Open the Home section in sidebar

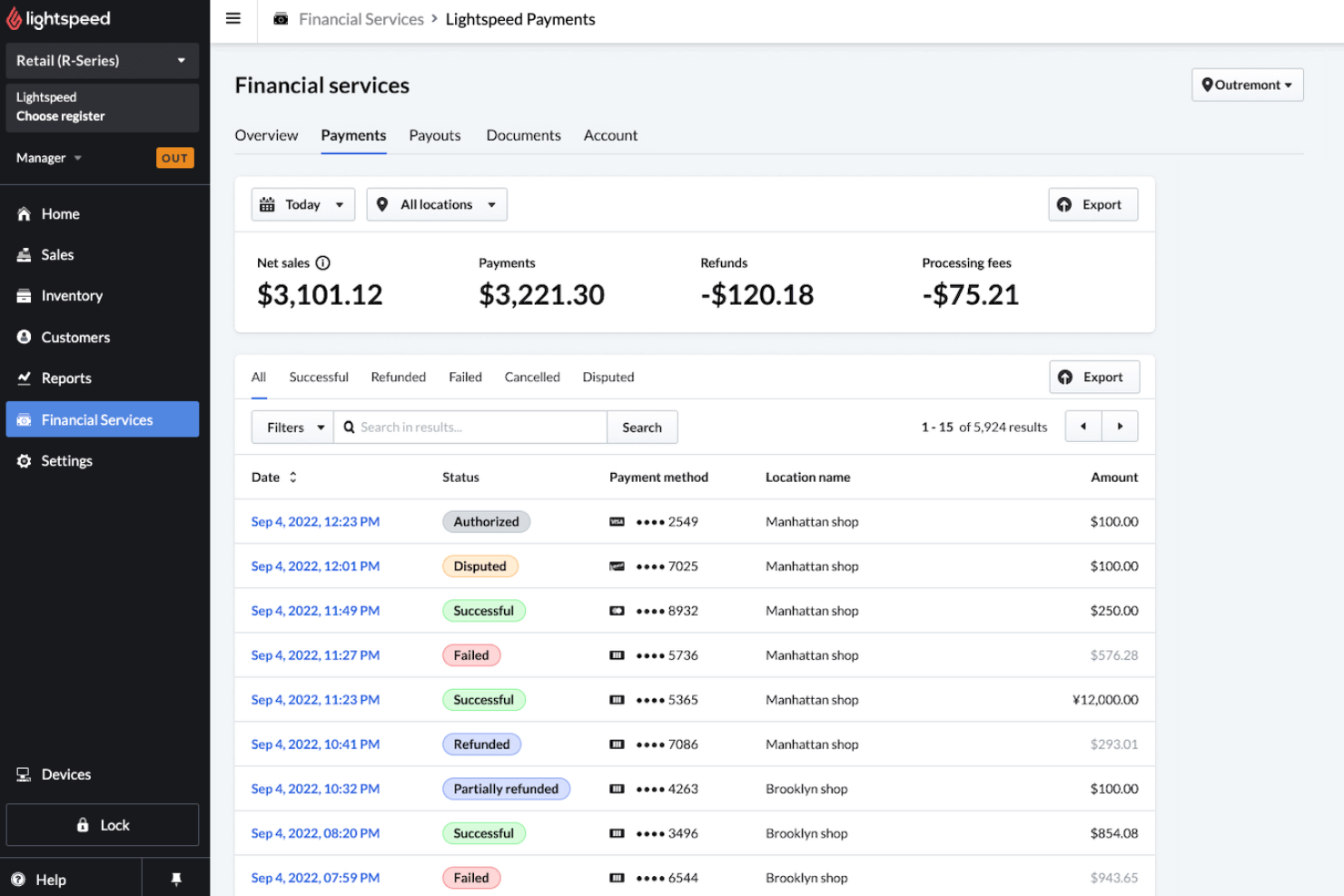[x=60, y=213]
